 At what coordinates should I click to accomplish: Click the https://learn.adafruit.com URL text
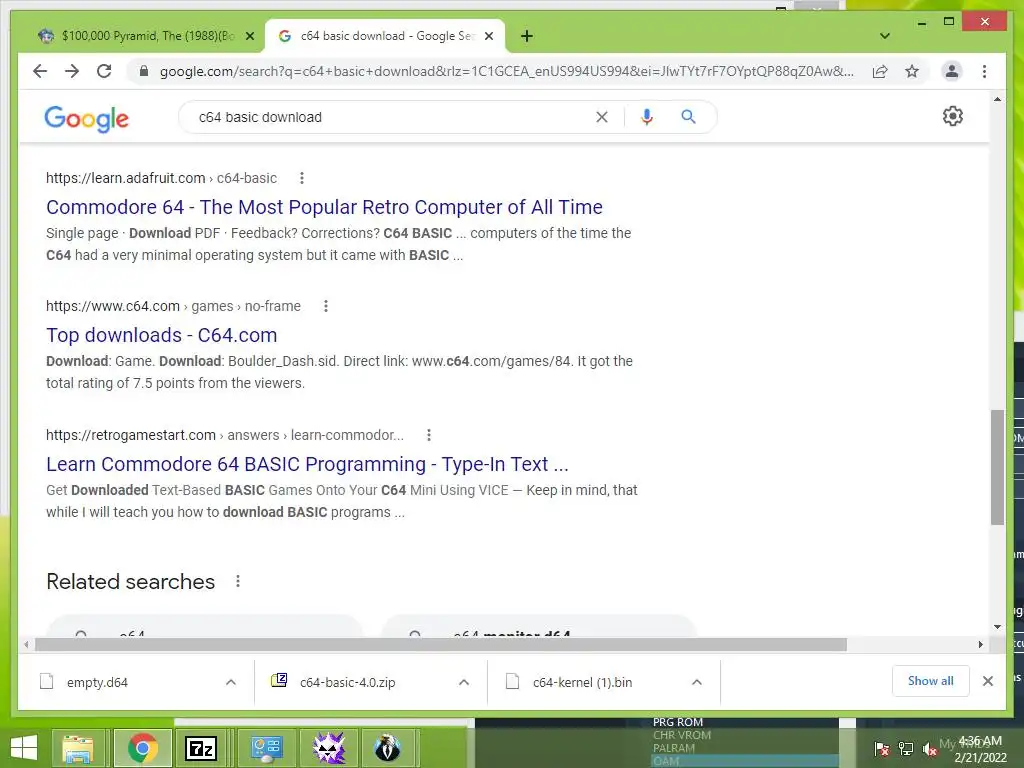coord(125,178)
